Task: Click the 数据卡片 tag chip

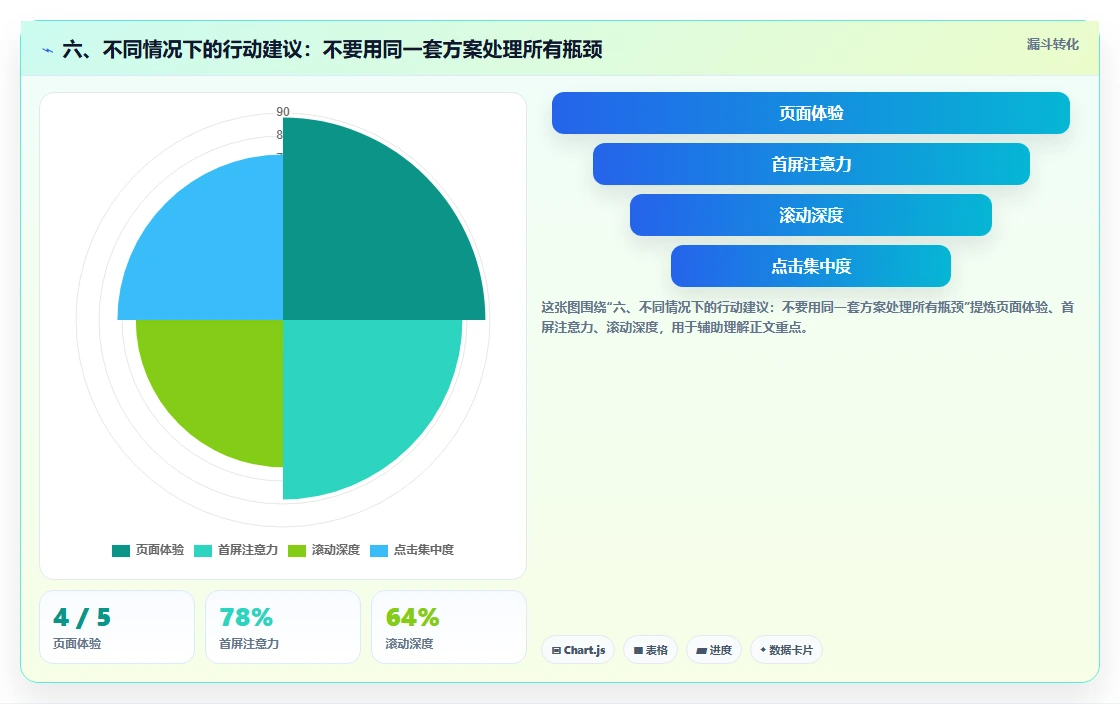Action: [786, 650]
